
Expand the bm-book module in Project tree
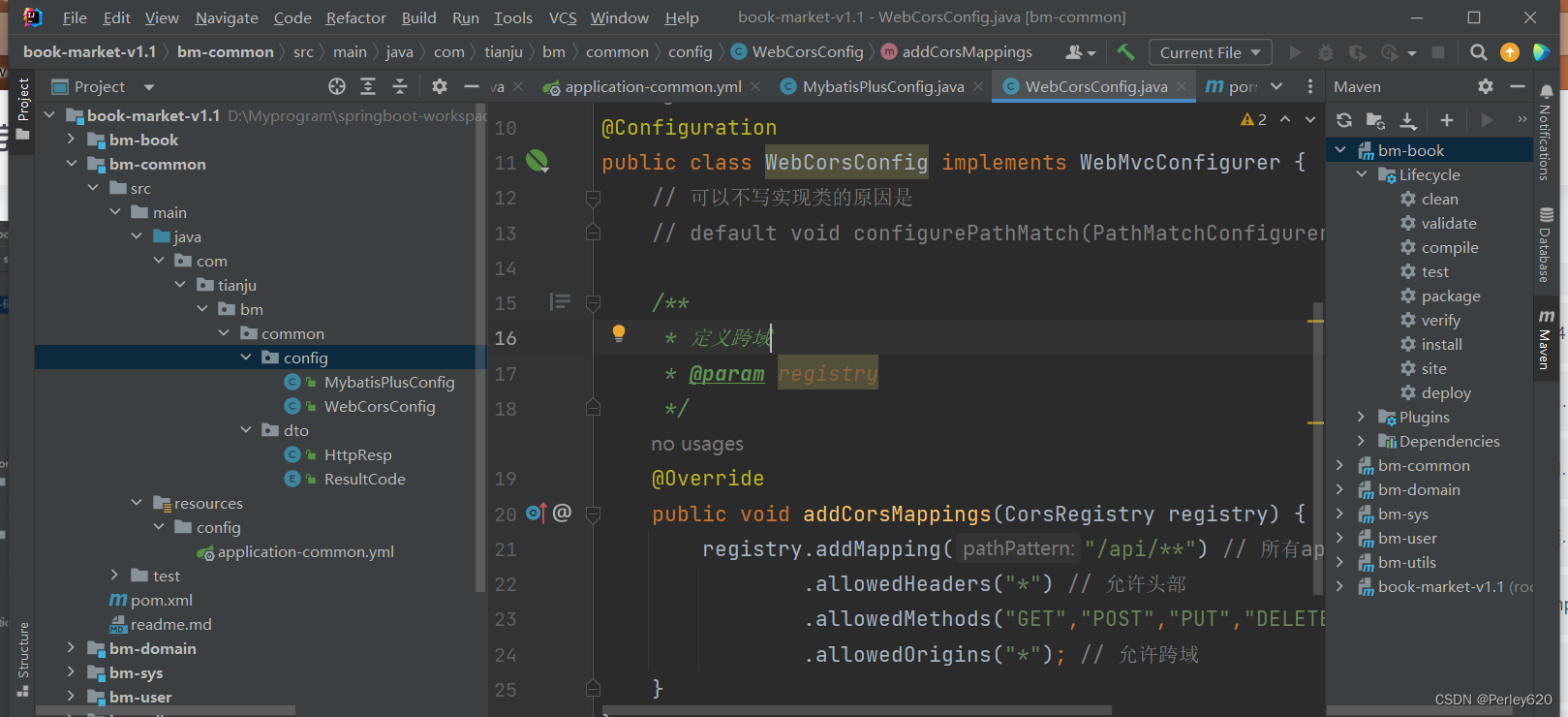pos(71,140)
